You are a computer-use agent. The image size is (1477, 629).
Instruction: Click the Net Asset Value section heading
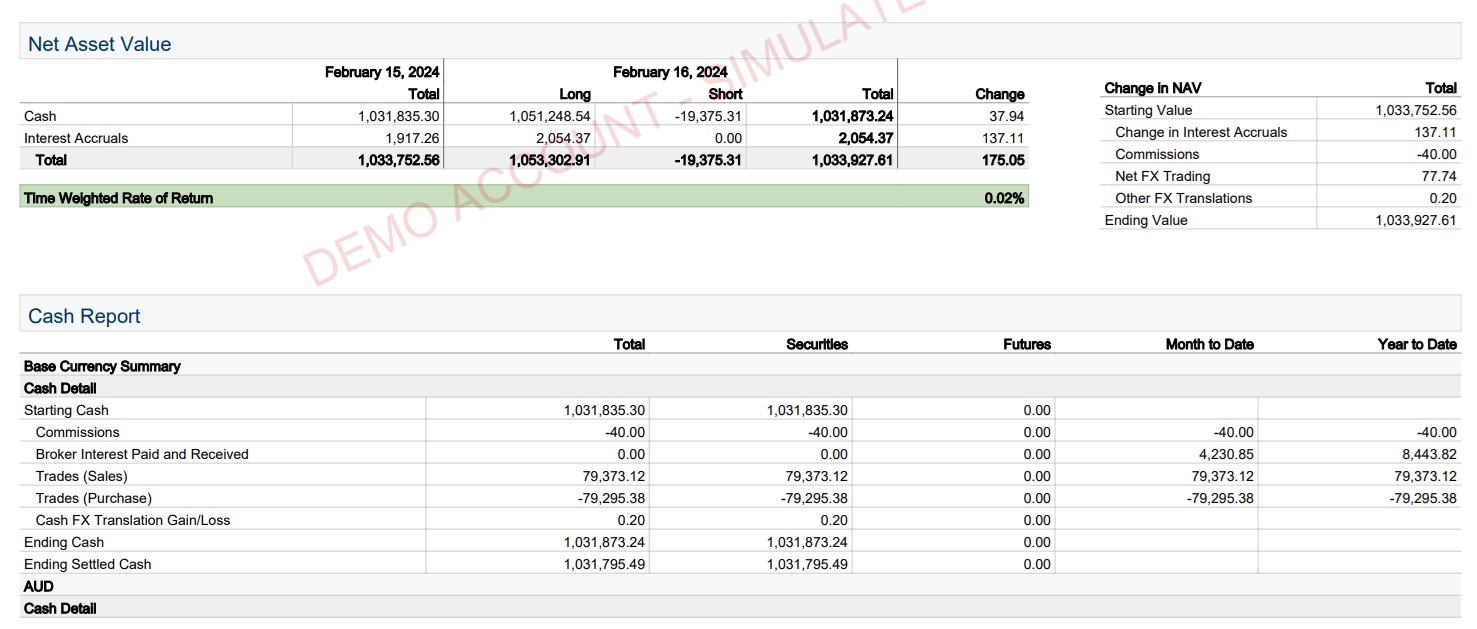pos(99,44)
